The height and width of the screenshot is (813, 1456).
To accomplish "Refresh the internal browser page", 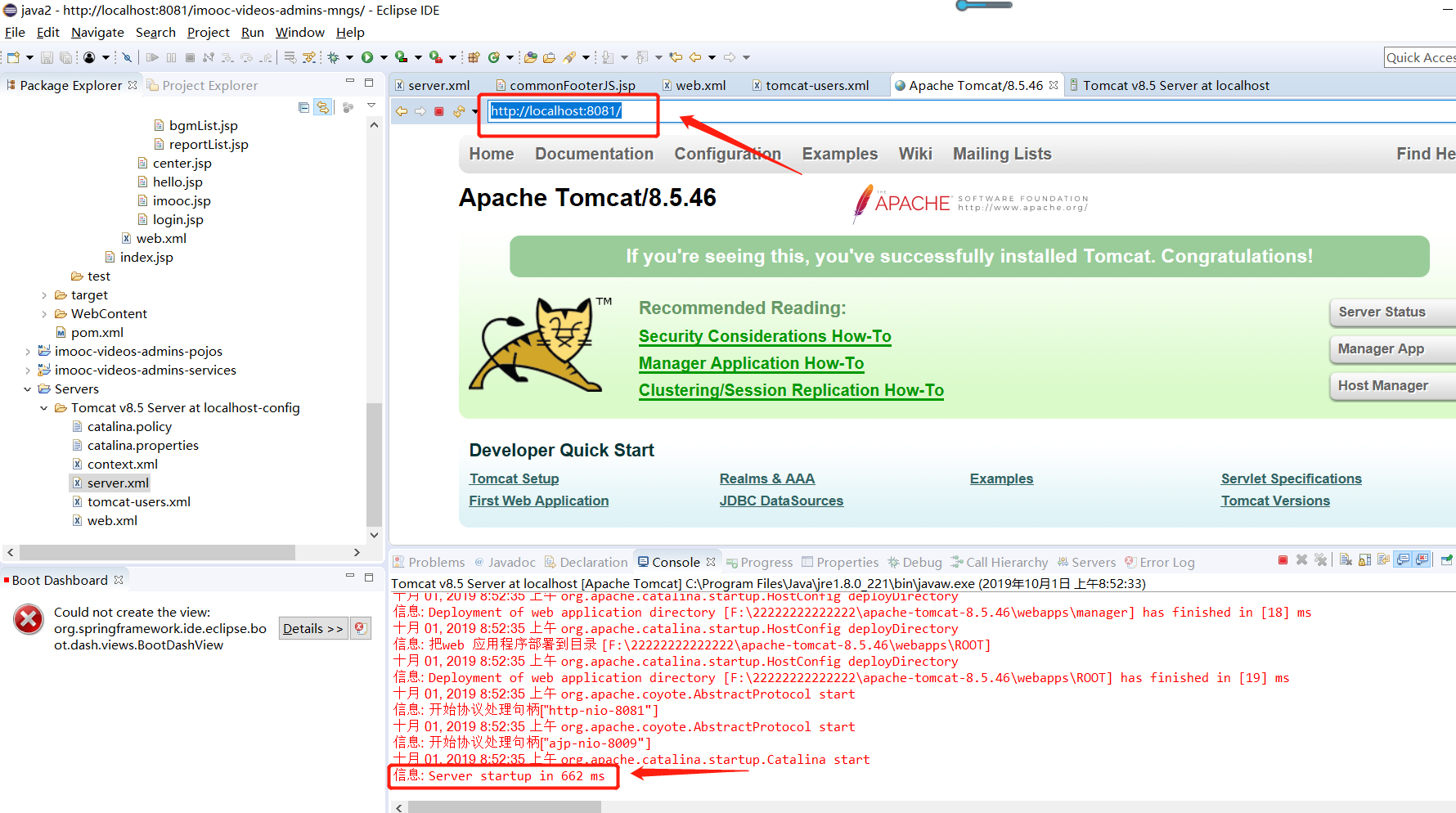I will tap(459, 111).
